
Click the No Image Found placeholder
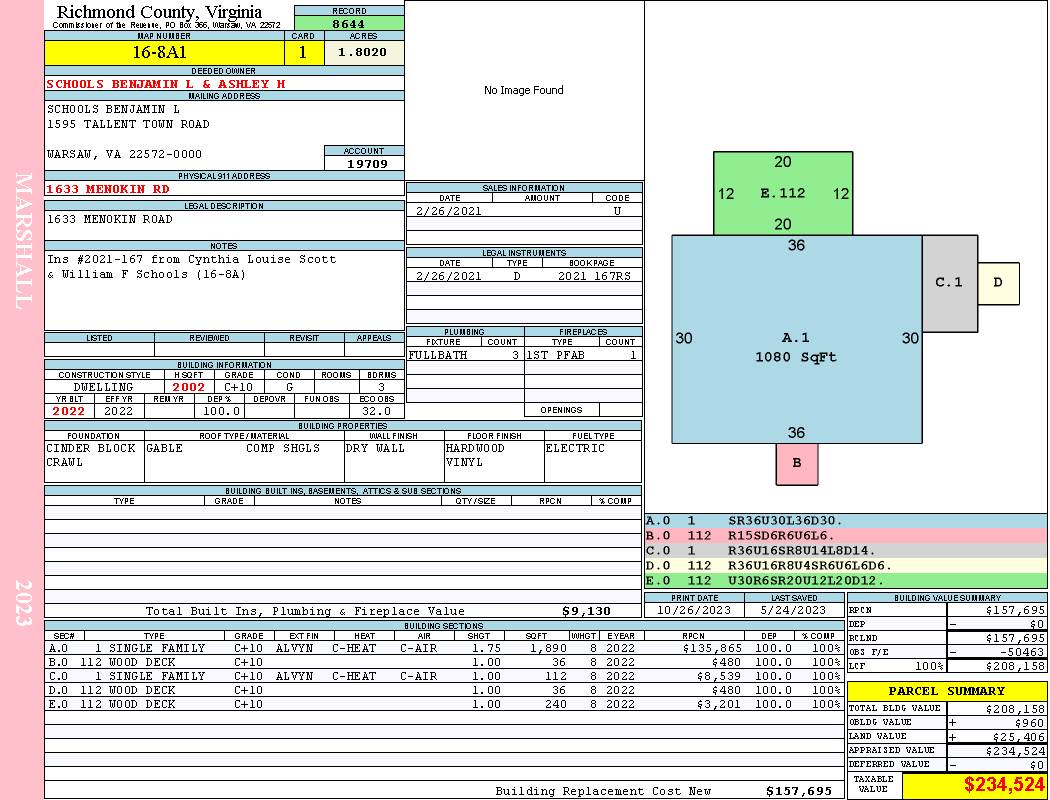tap(524, 90)
